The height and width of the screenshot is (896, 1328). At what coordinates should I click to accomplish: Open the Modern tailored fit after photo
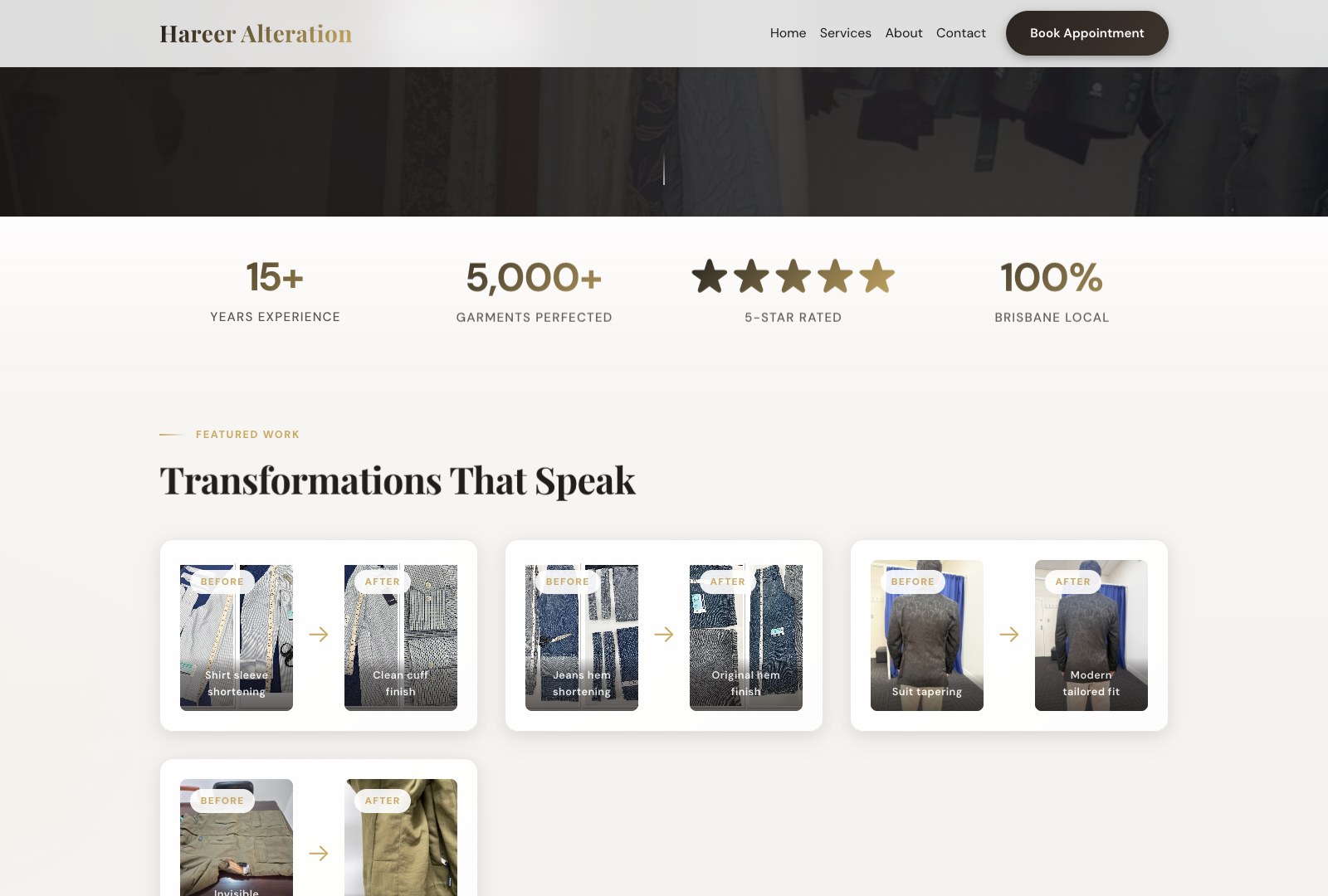coord(1091,635)
